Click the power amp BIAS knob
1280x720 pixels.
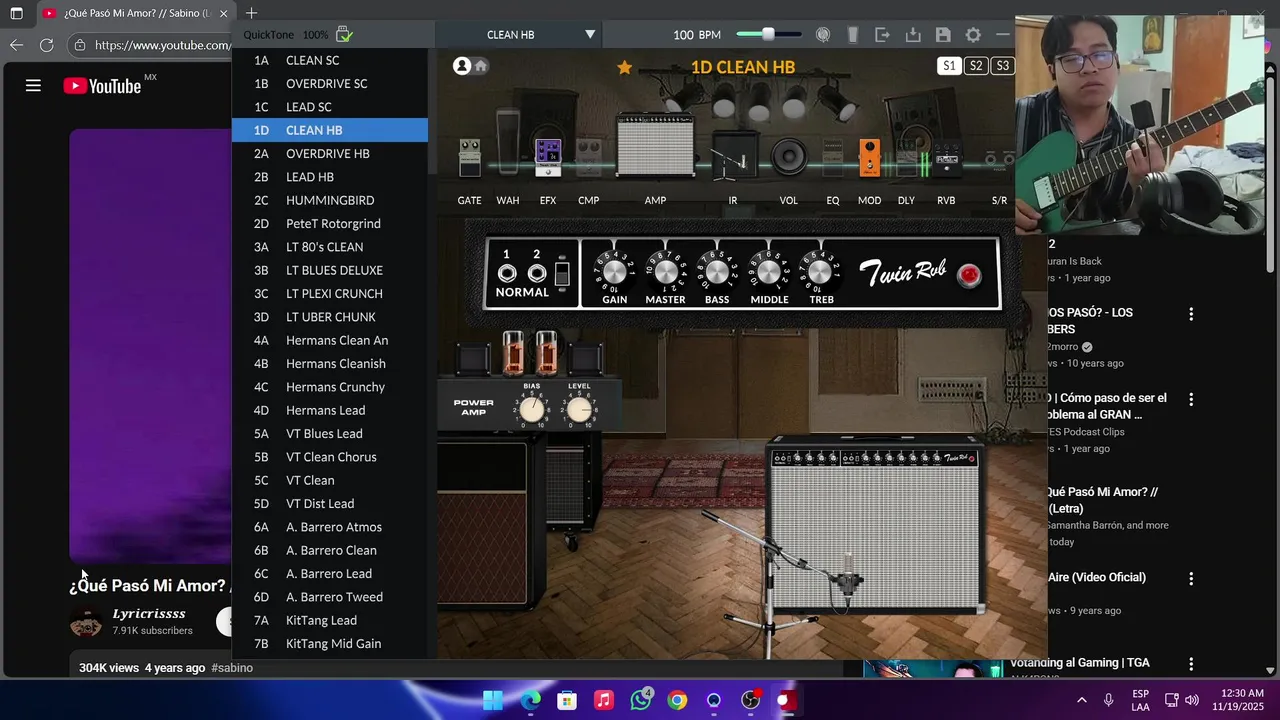coord(532,409)
